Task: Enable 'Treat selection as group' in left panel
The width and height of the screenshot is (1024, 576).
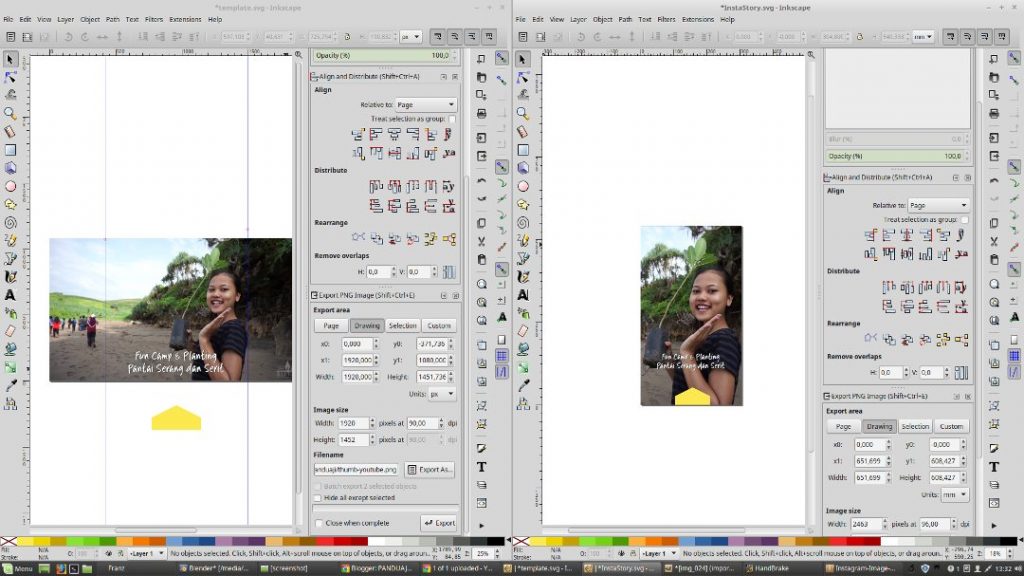Action: click(x=452, y=119)
